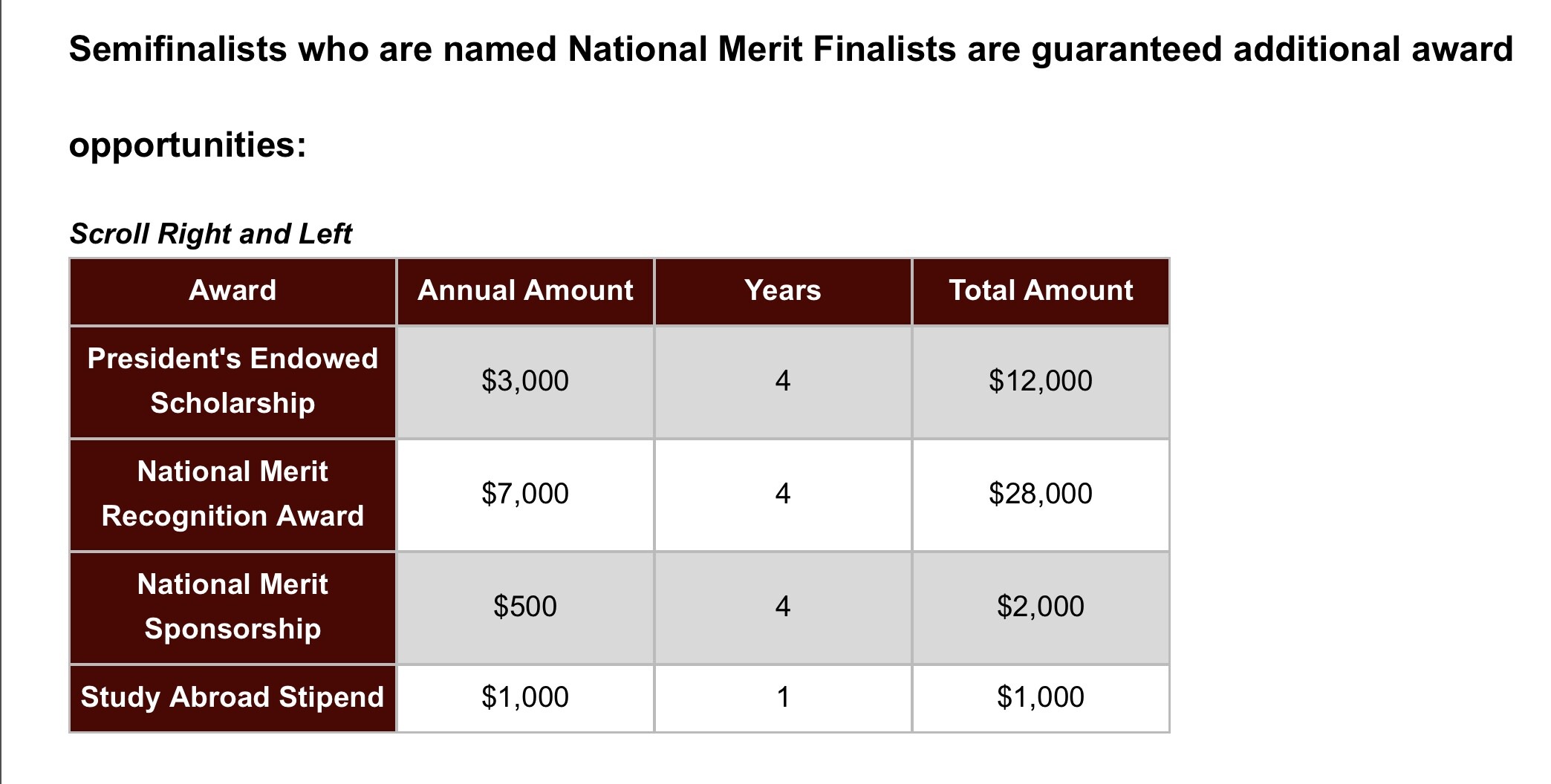
Task: Click the $7,000 annual amount cell
Action: [525, 494]
